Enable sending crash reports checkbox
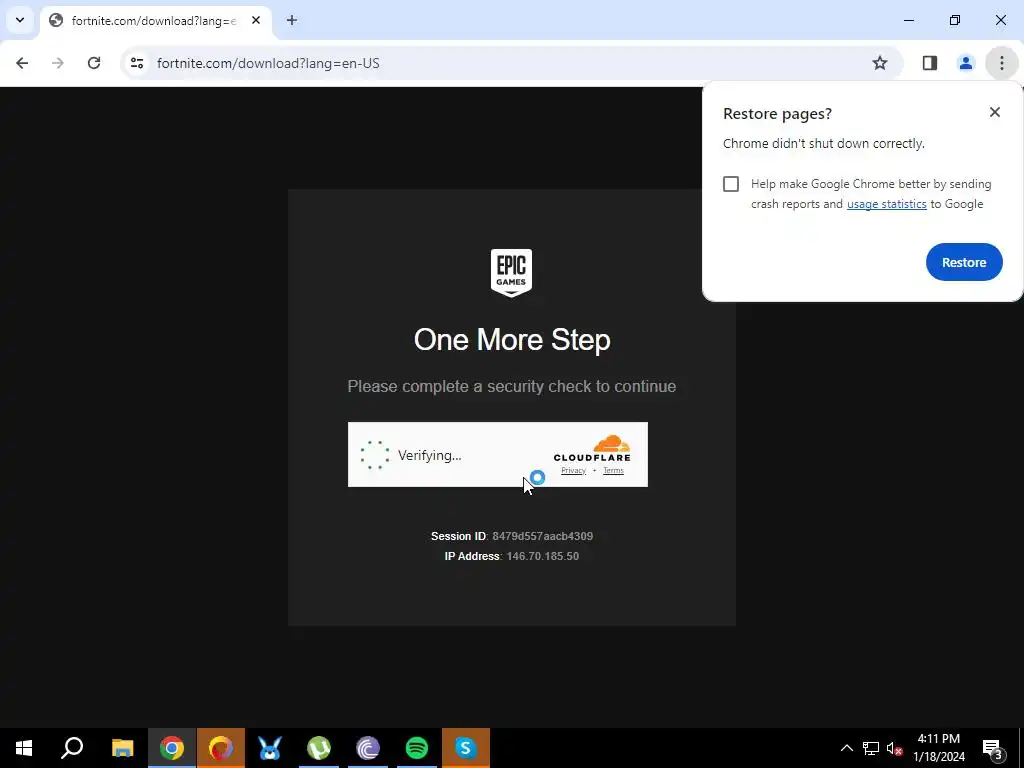 (731, 184)
